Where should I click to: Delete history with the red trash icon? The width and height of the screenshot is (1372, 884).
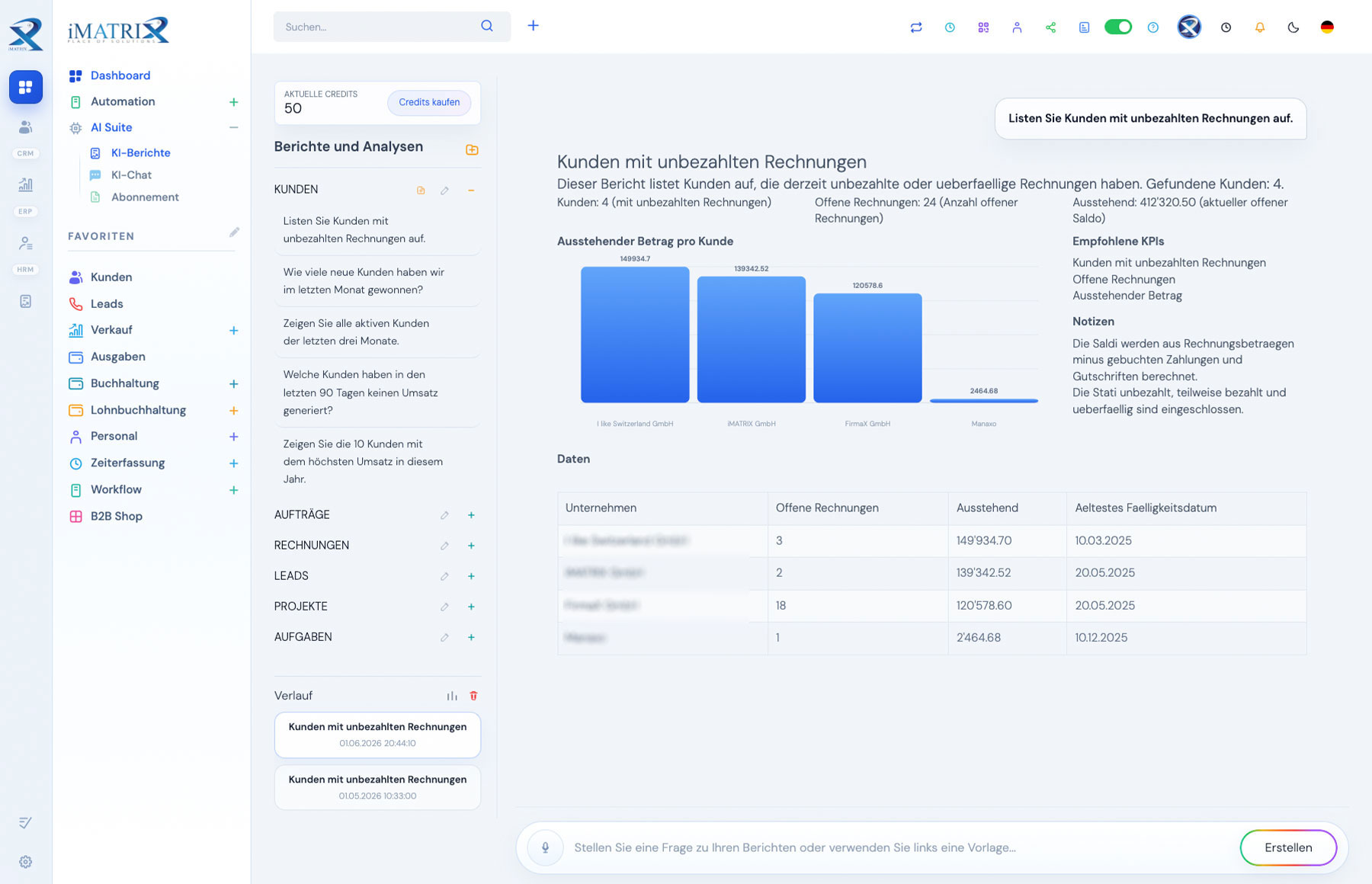[473, 696]
